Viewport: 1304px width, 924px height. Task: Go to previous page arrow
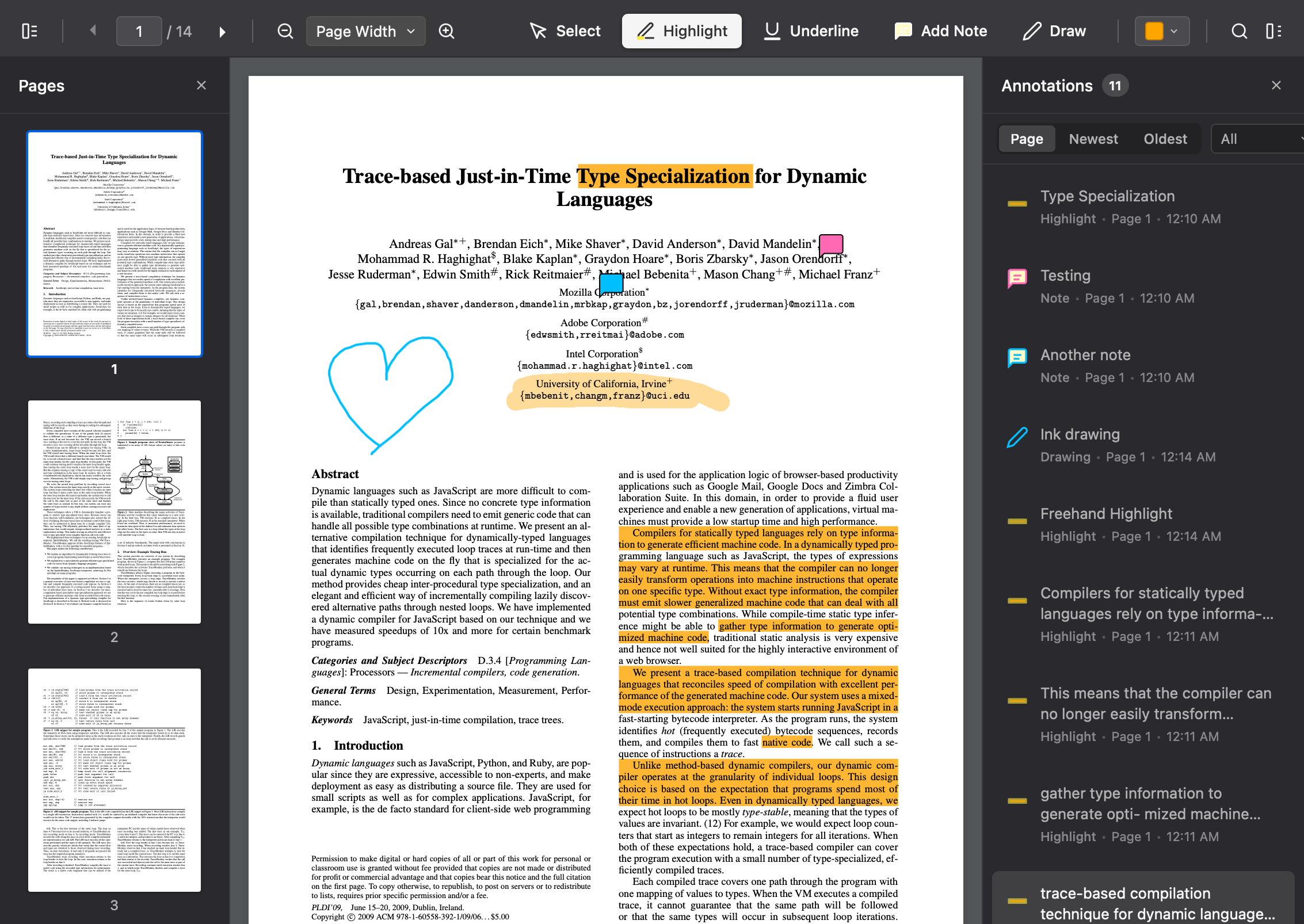[93, 30]
